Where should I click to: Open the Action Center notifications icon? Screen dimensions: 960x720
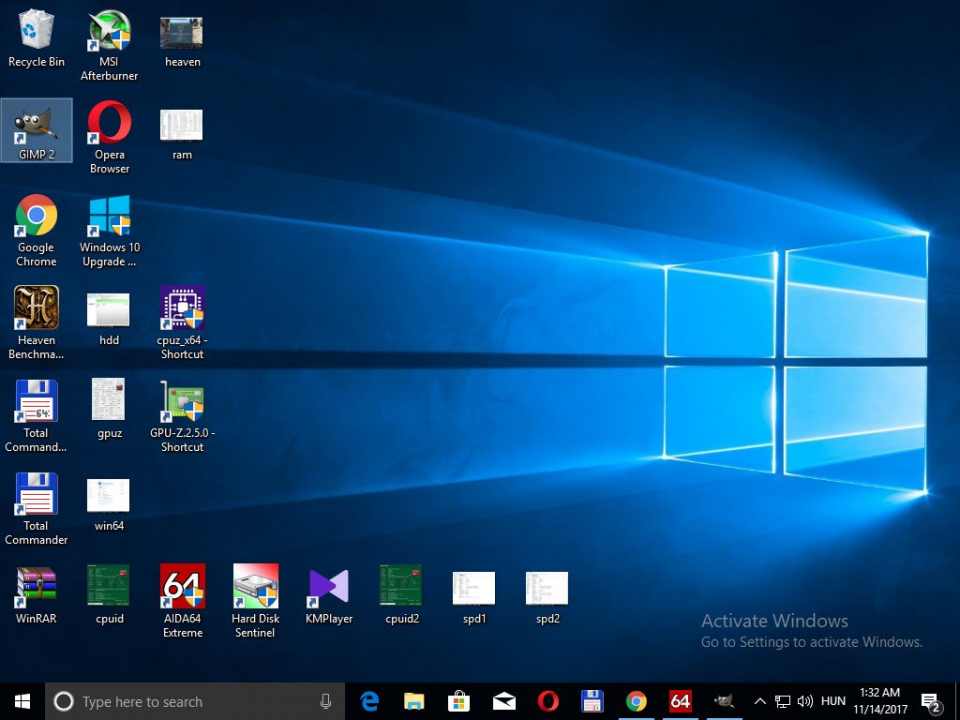pyautogui.click(x=931, y=702)
